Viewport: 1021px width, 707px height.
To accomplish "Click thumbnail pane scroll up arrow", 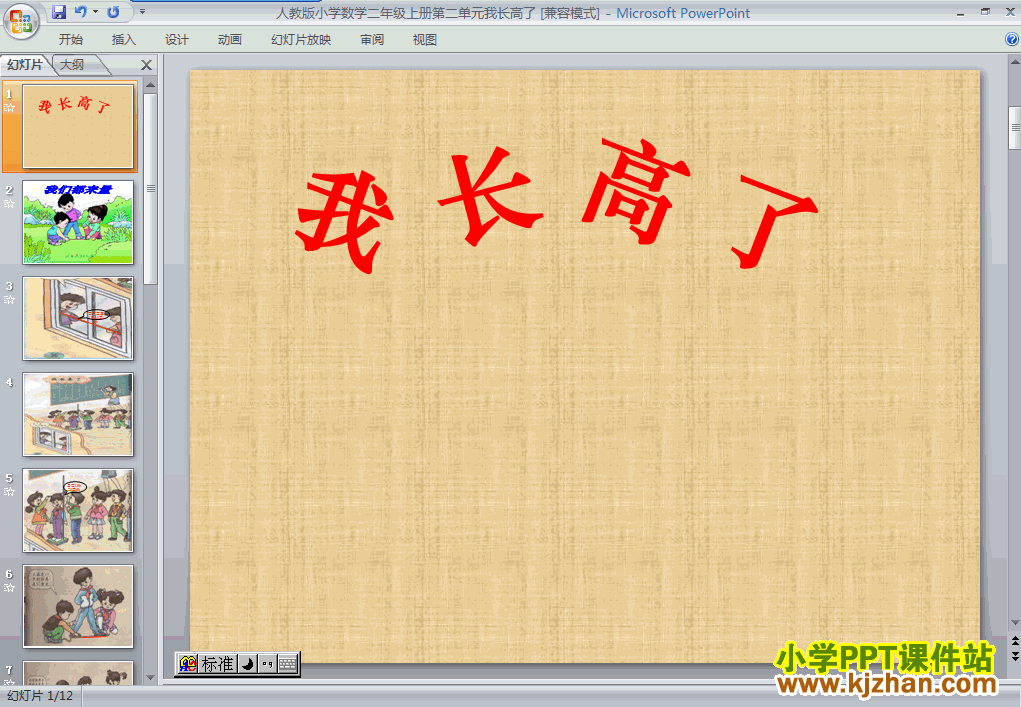I will click(150, 85).
